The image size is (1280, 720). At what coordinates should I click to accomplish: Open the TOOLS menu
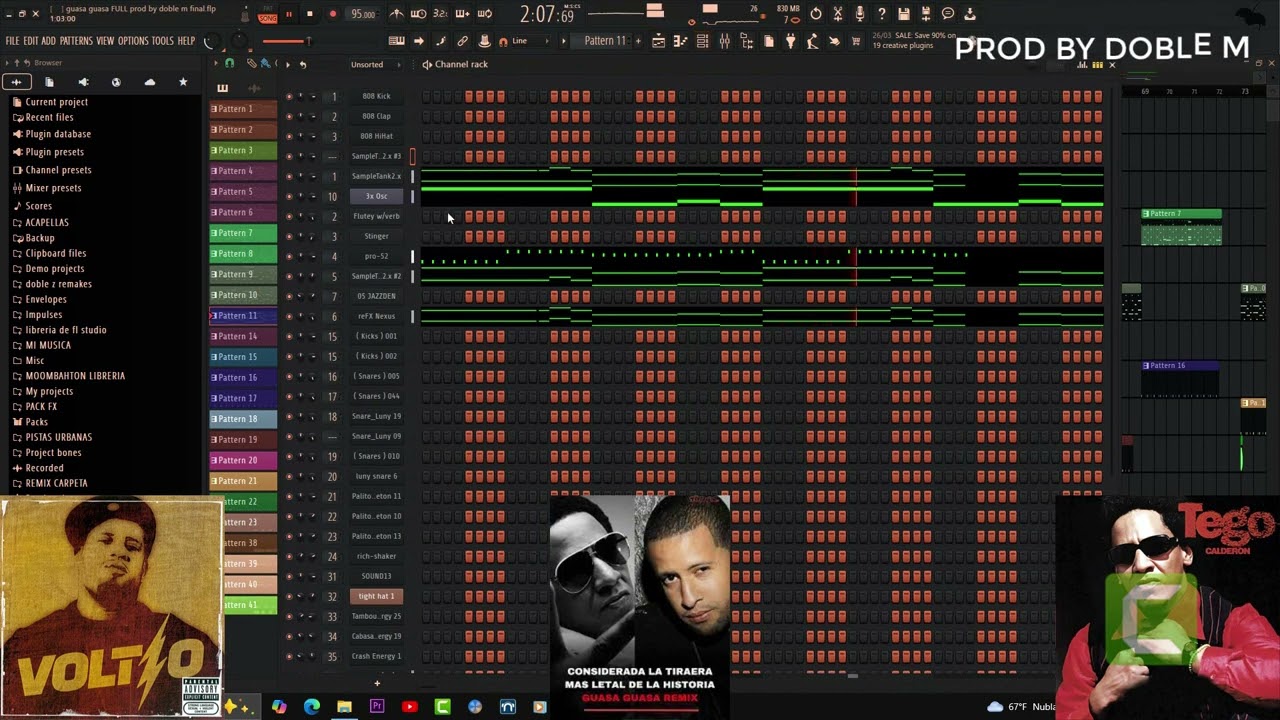[163, 41]
